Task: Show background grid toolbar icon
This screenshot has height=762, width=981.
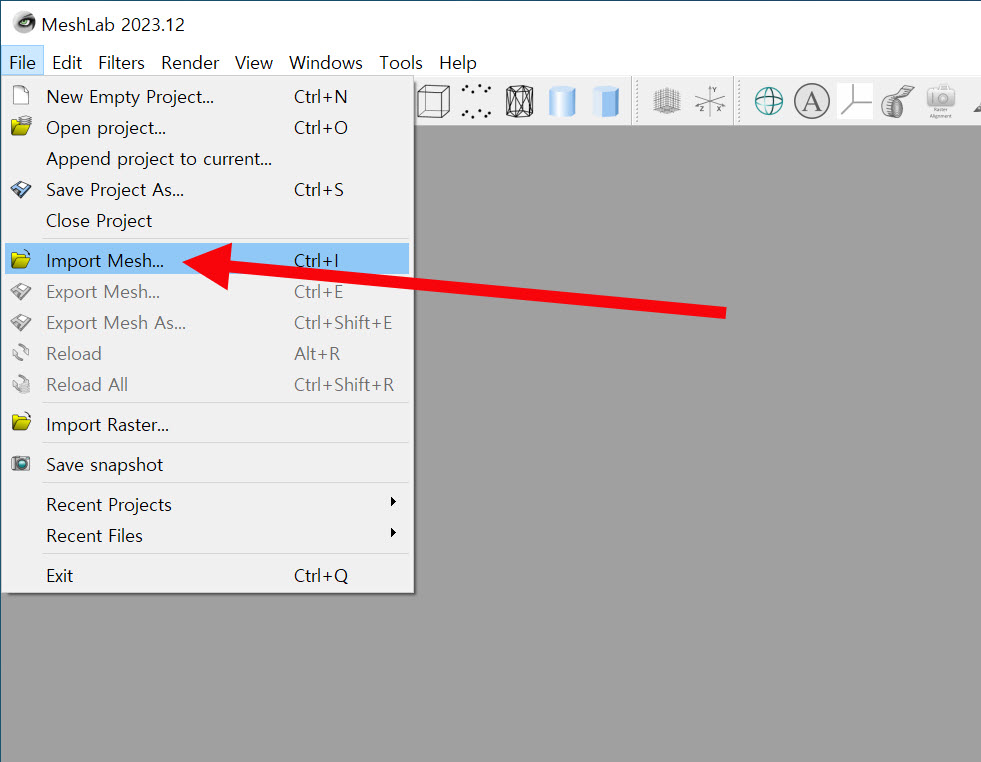Action: click(x=666, y=101)
